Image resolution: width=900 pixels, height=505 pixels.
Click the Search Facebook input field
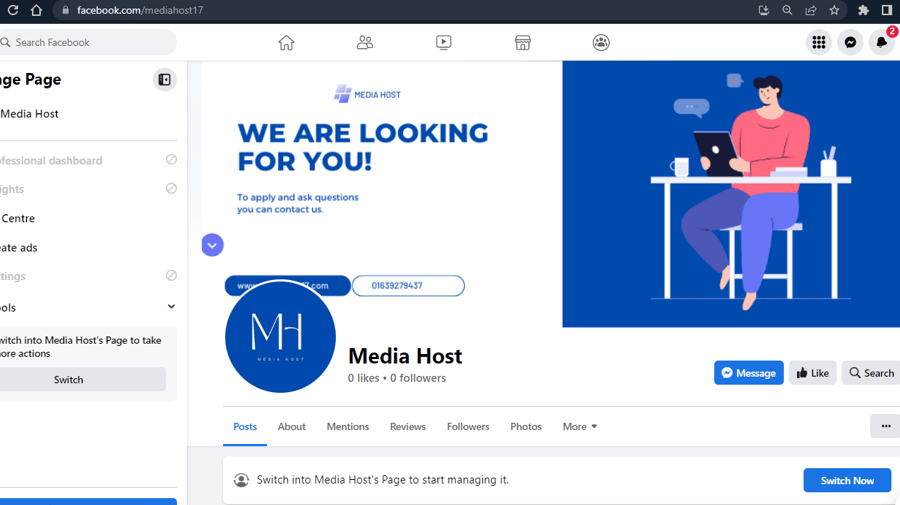[x=87, y=42]
